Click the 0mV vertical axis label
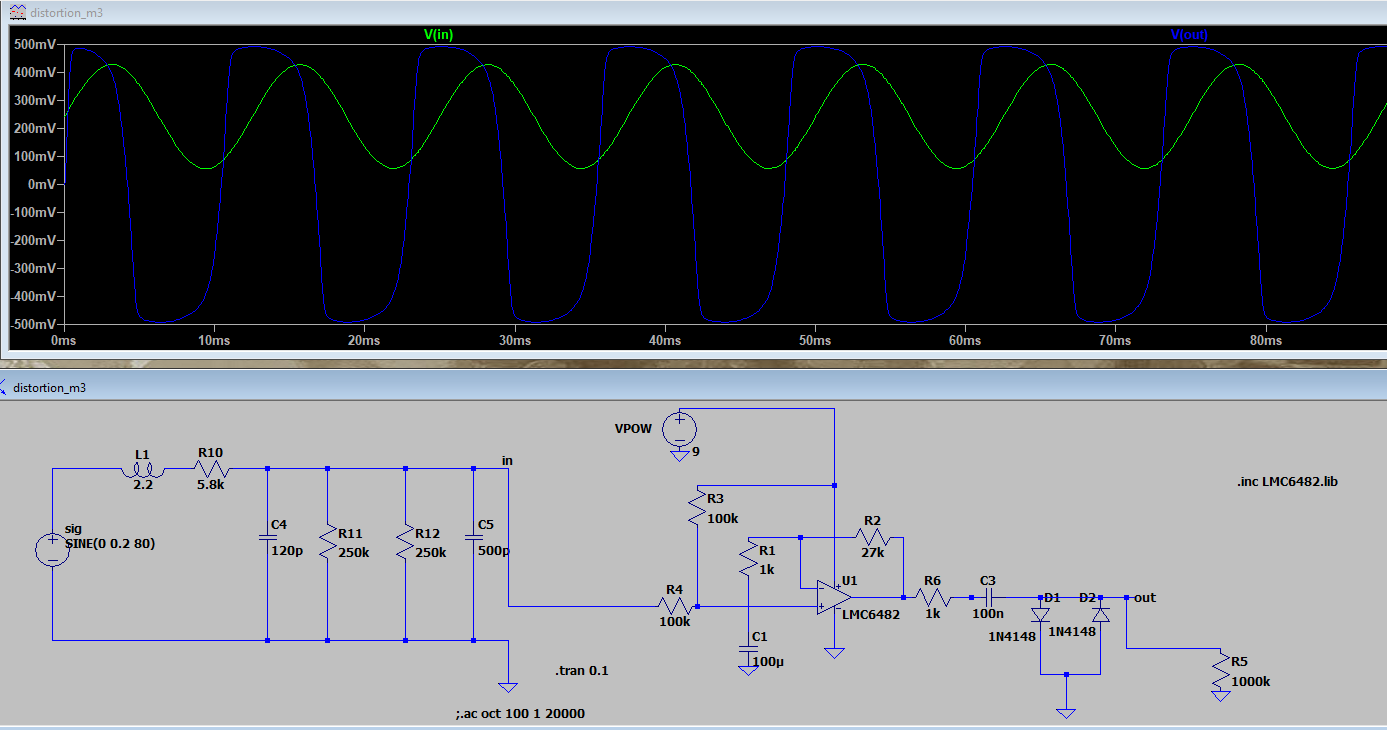This screenshot has height=730, width=1387. [x=41, y=185]
